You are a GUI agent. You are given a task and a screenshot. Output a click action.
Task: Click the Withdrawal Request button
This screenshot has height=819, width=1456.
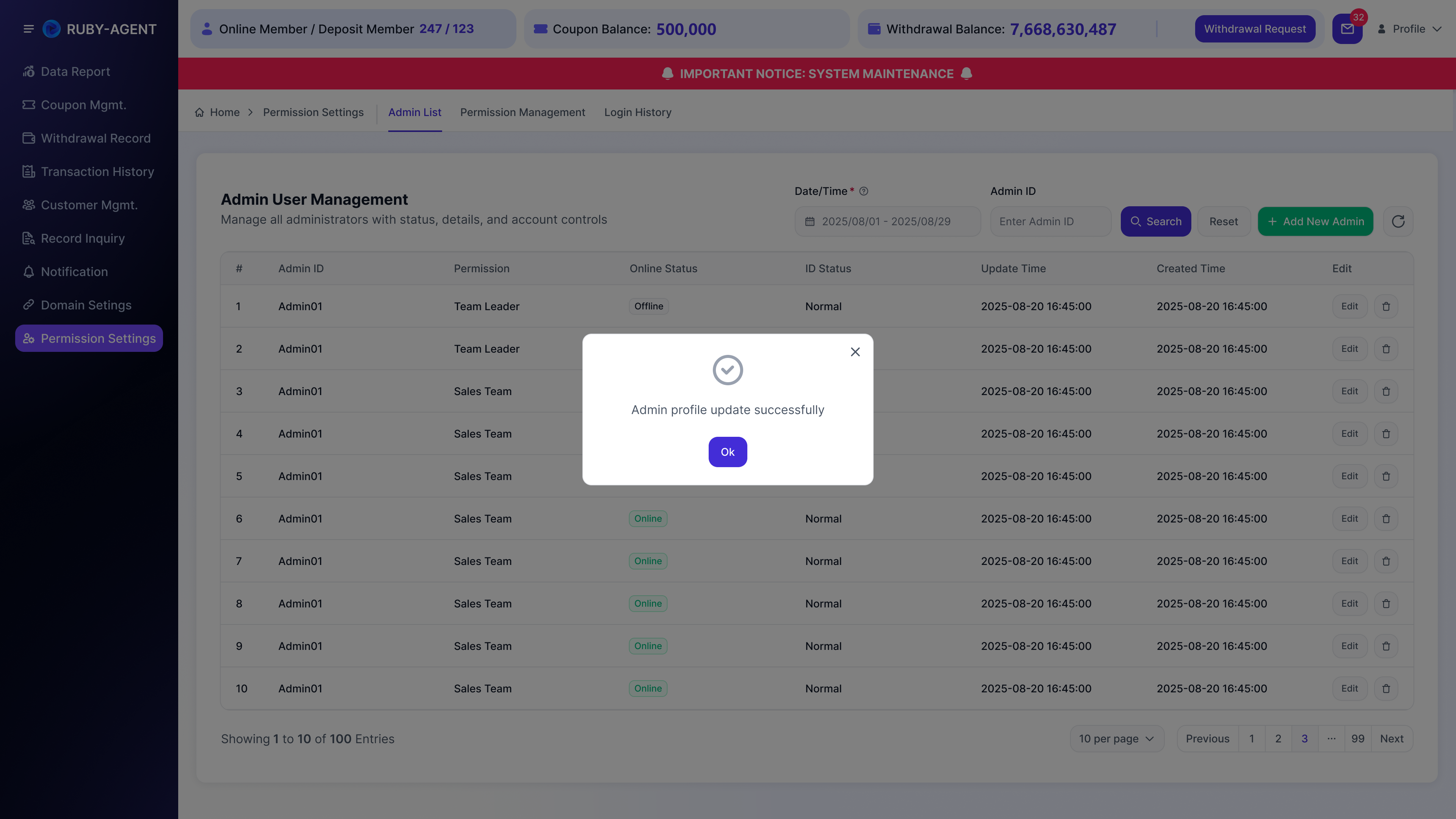point(1255,29)
